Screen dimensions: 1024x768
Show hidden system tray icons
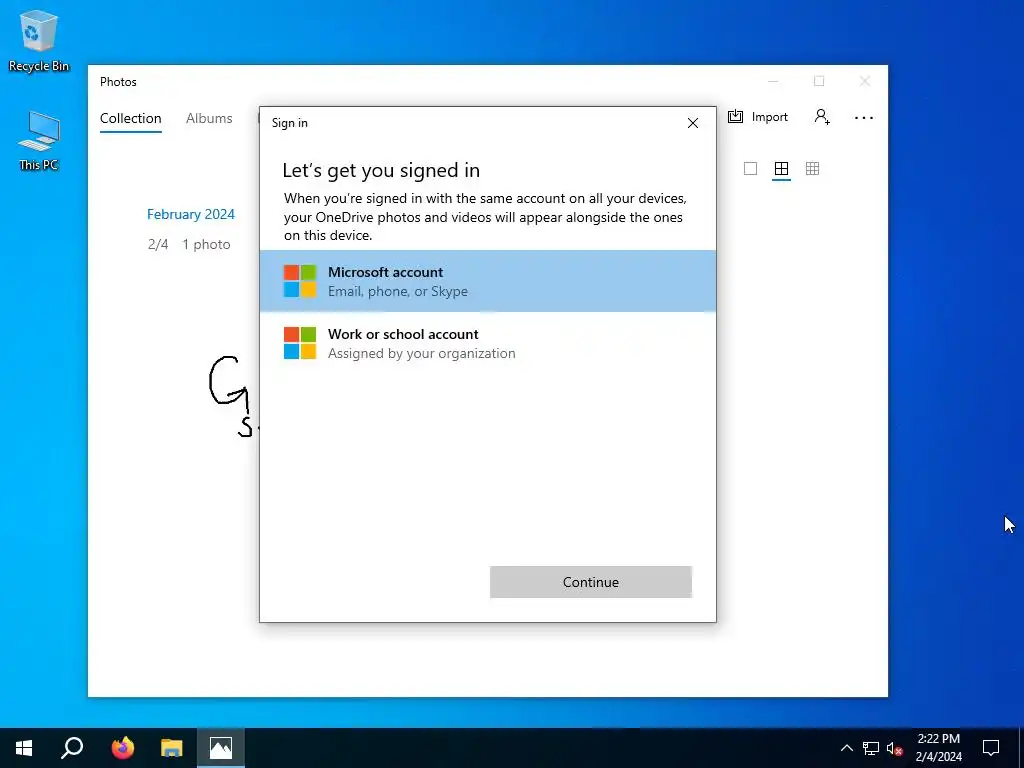click(x=846, y=748)
